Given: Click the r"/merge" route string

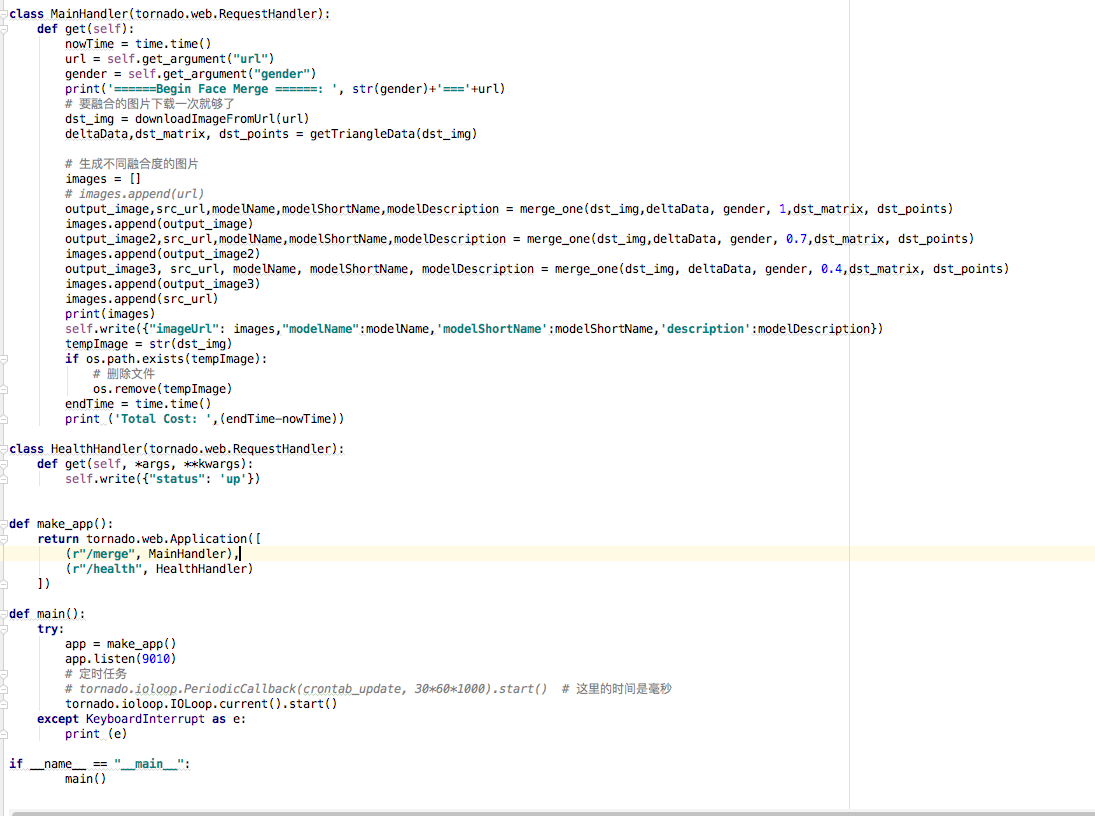Looking at the screenshot, I should pos(103,554).
